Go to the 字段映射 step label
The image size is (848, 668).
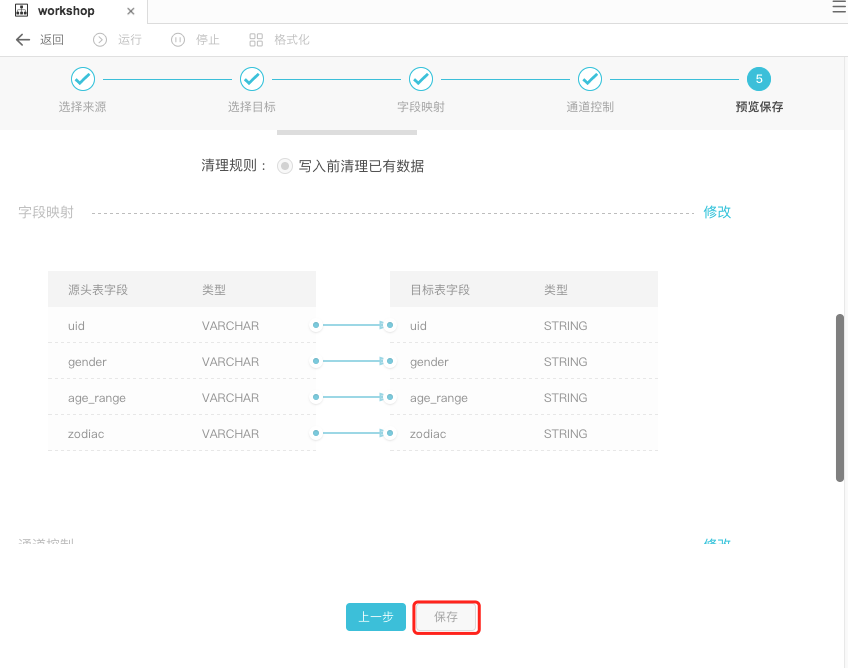point(421,107)
